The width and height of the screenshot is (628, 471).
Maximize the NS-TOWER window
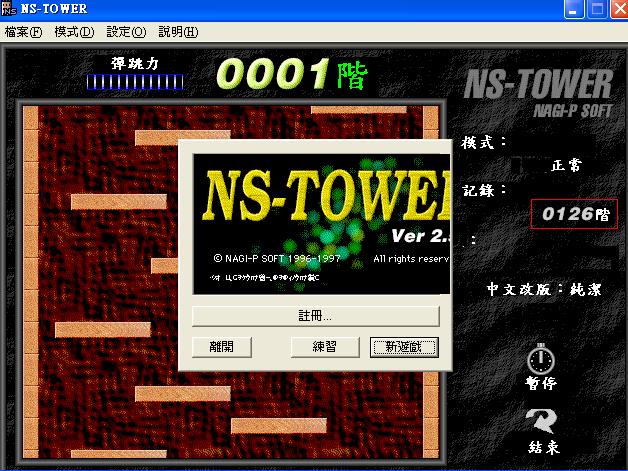(597, 9)
